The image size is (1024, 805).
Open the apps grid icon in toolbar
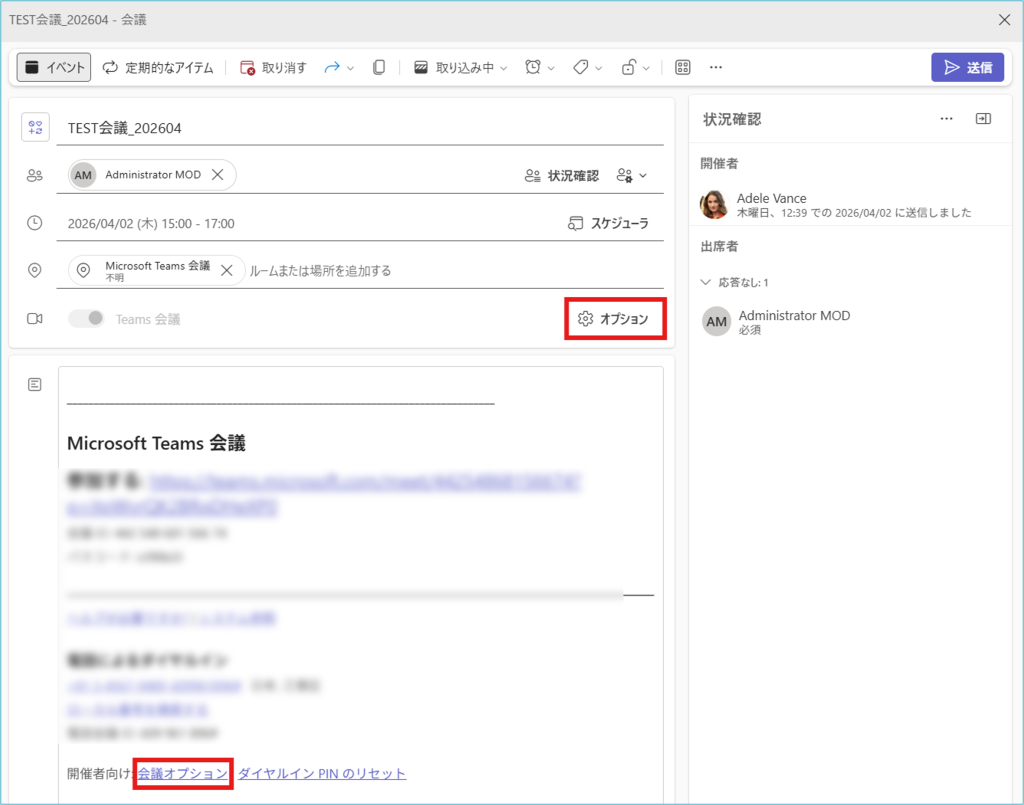click(683, 67)
